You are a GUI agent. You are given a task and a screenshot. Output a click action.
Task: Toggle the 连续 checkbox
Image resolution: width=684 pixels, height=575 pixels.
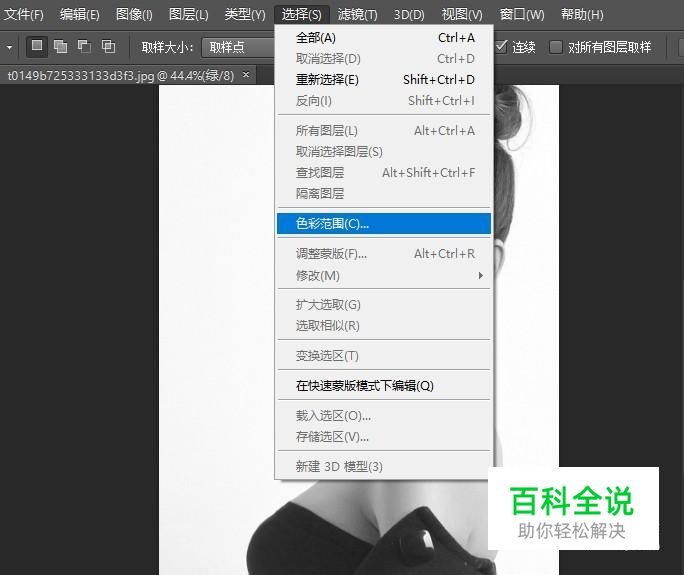click(501, 46)
